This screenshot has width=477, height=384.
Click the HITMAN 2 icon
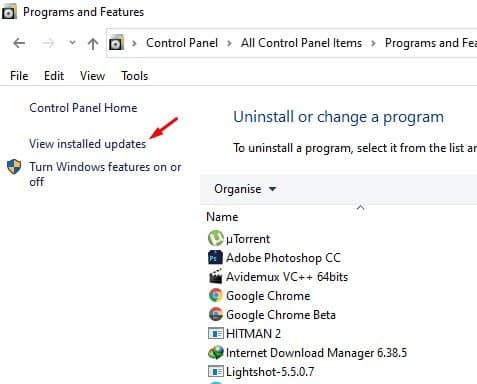216,334
